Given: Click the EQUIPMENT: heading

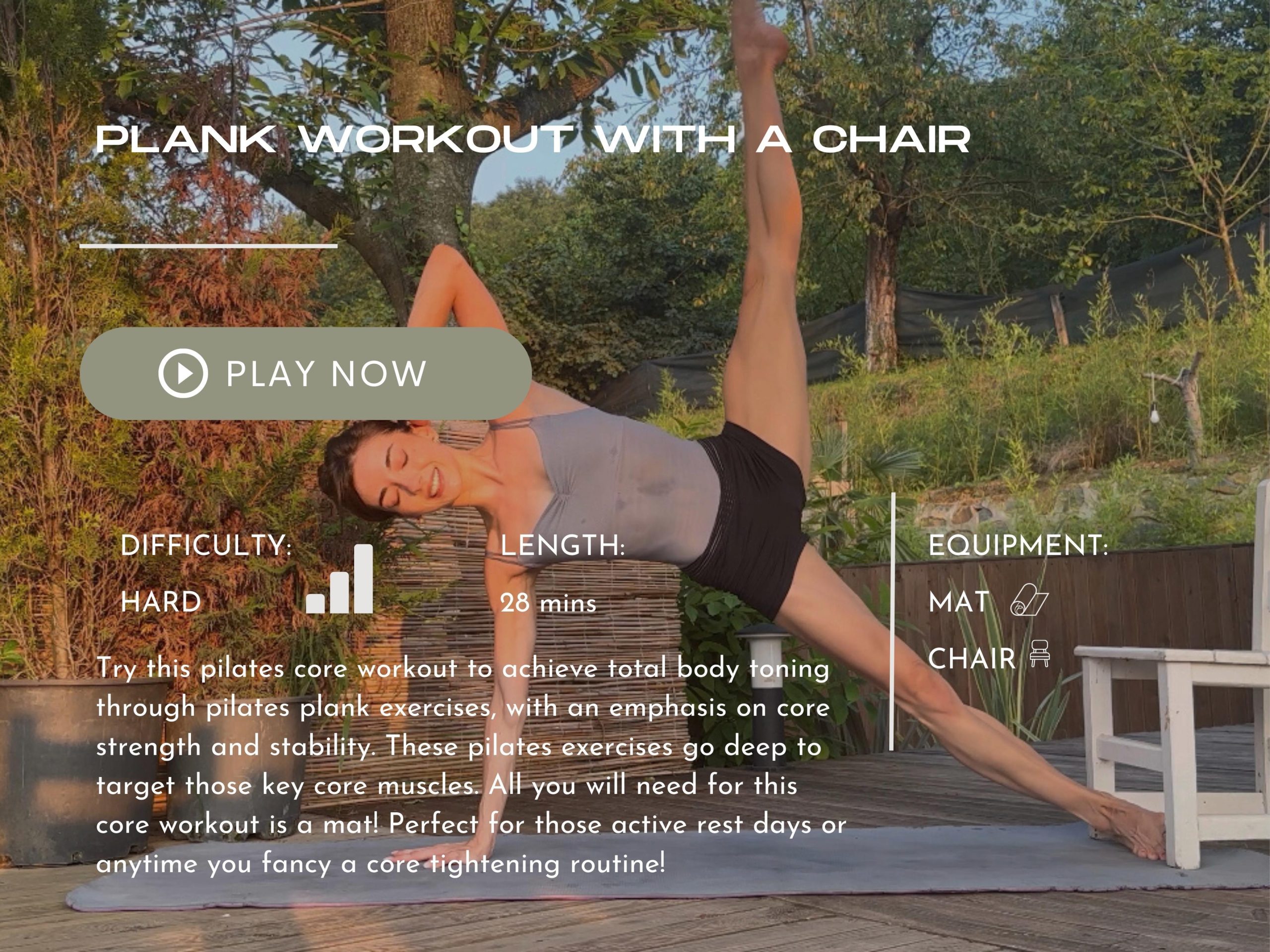Looking at the screenshot, I should [x=1018, y=545].
